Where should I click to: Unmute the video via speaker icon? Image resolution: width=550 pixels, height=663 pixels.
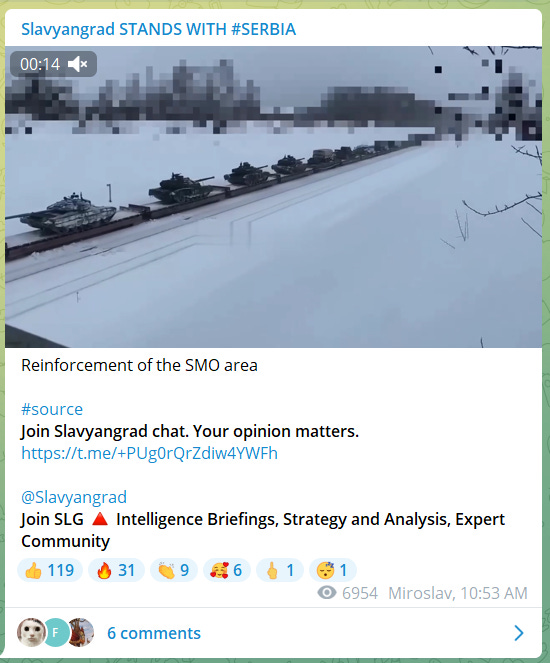77,64
